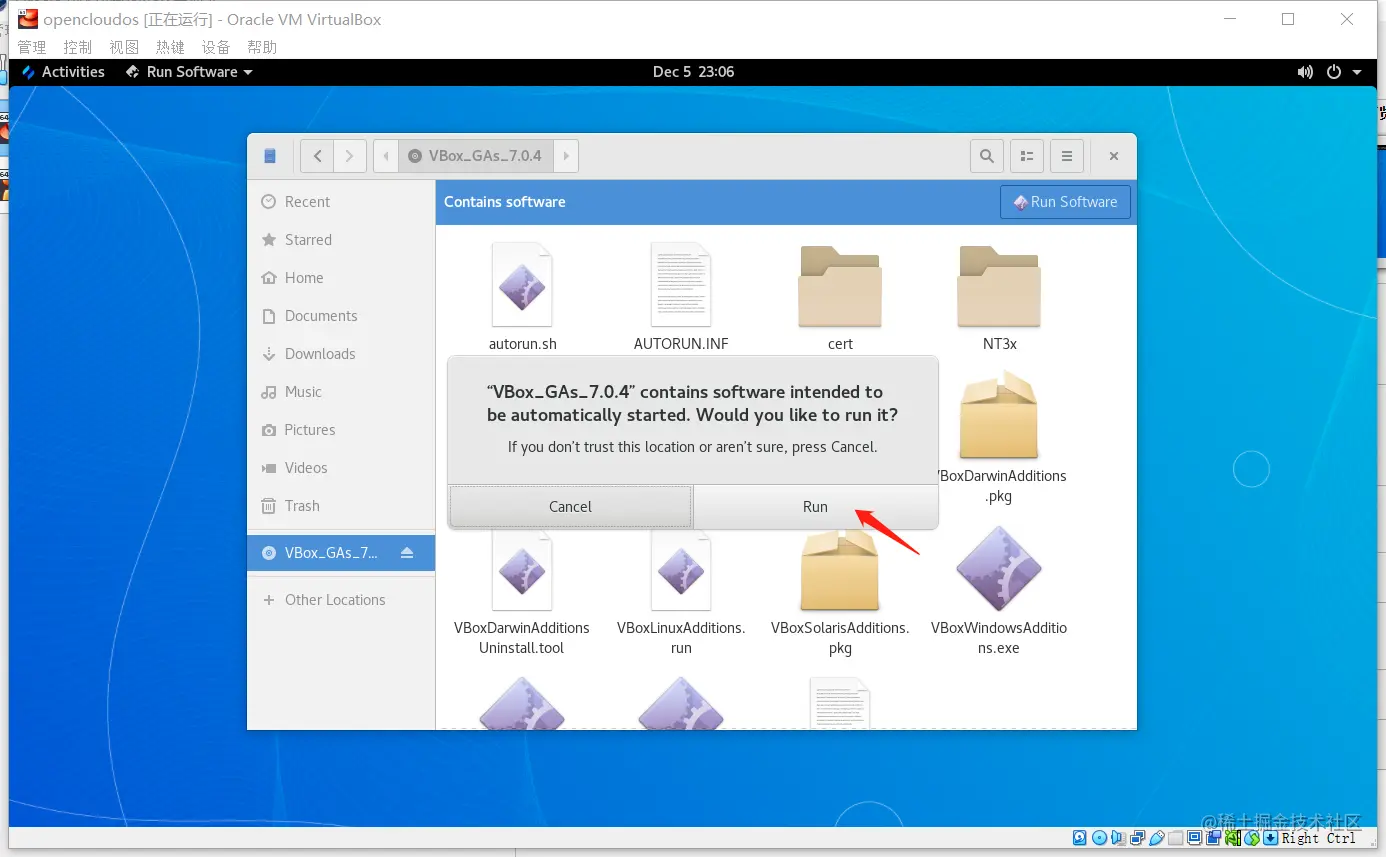Click the audio status icon in VirtualBox
This screenshot has height=857, width=1386.
coord(1119,838)
